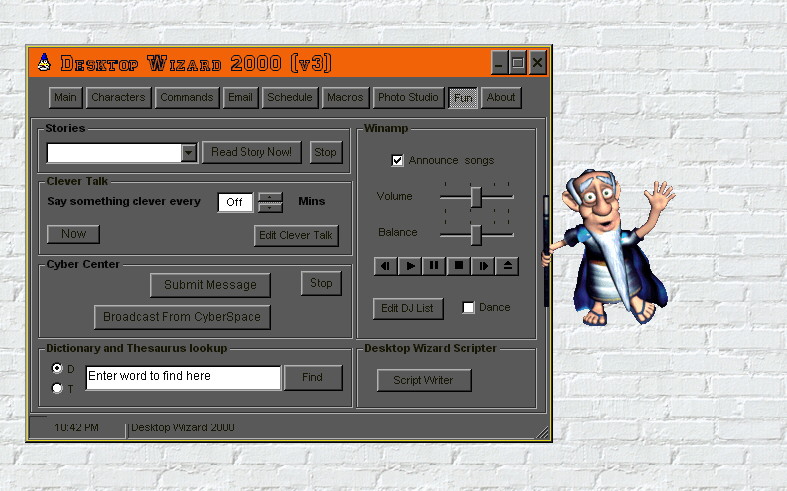
Task: Click the 10:42 PM status bar clock
Action: click(x=76, y=427)
